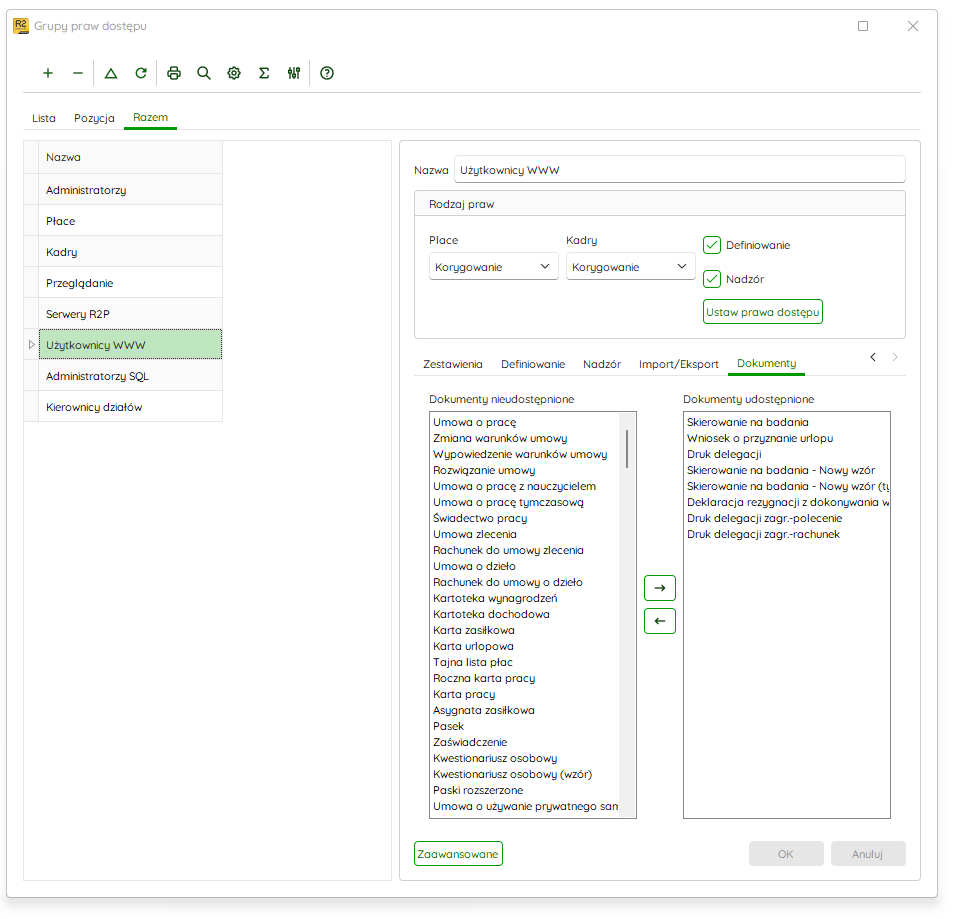Open the Kadry rights dropdown
The height and width of the screenshot is (919, 953).
[x=630, y=267]
